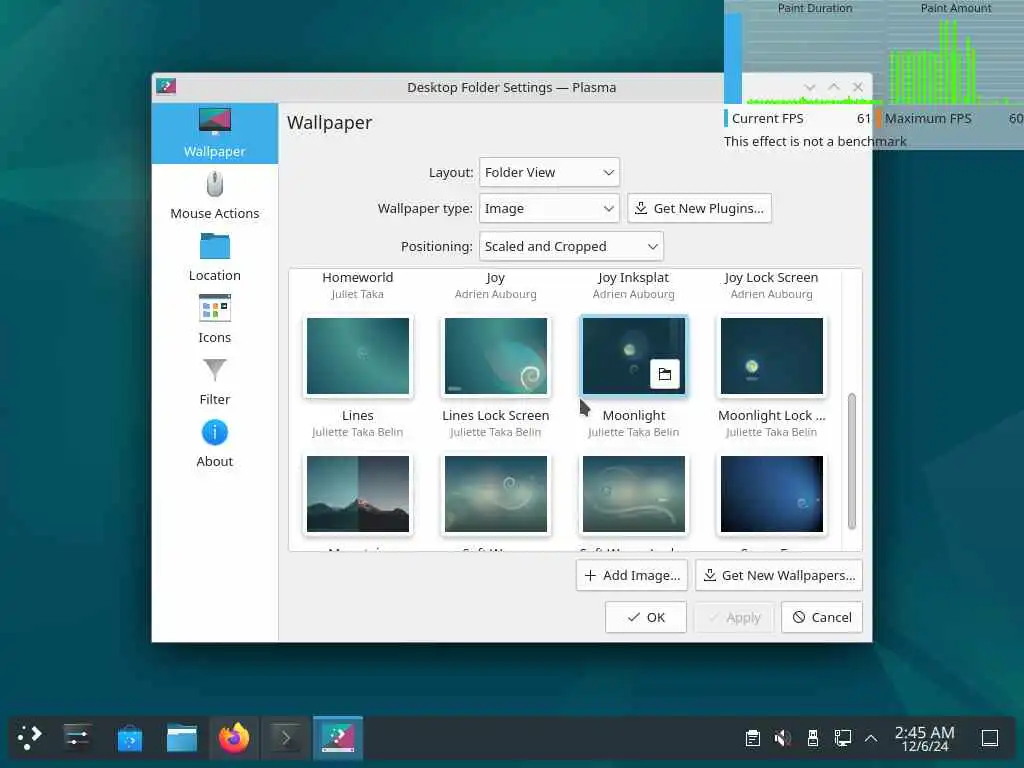Click the wallpaper list vertical scrollbar
1024x768 pixels.
[x=852, y=461]
